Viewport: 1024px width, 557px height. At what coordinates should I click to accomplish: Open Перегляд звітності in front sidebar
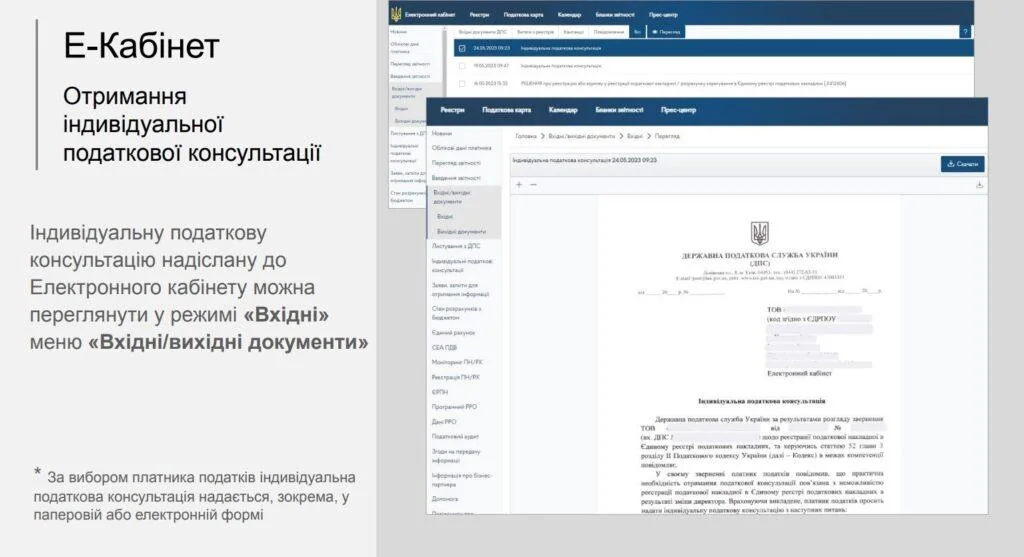tap(456, 163)
